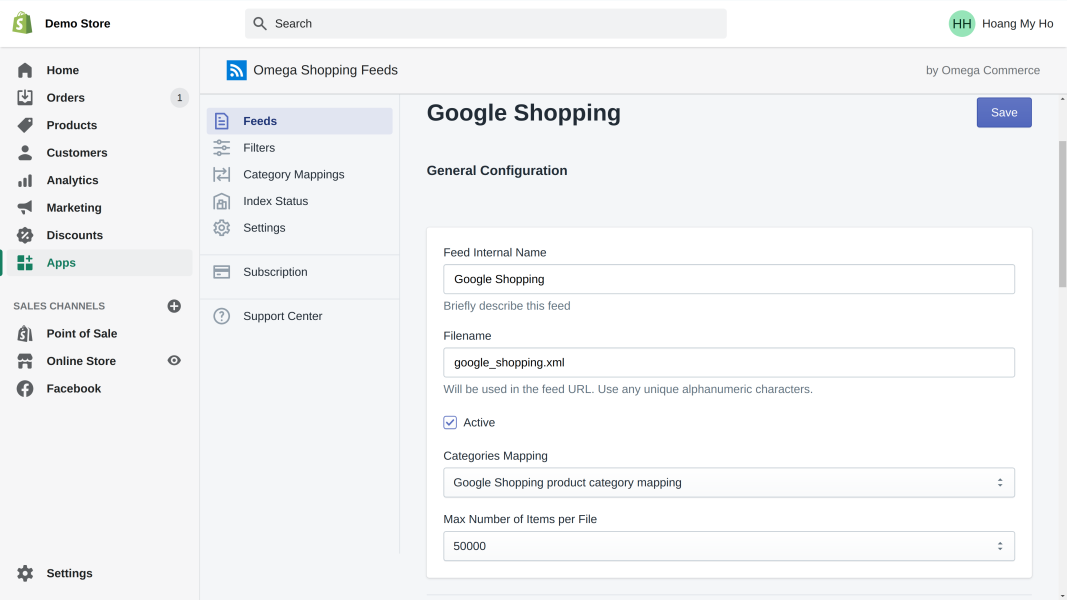Go to Discounts in the sidebar
This screenshot has width=1067, height=600.
click(74, 235)
